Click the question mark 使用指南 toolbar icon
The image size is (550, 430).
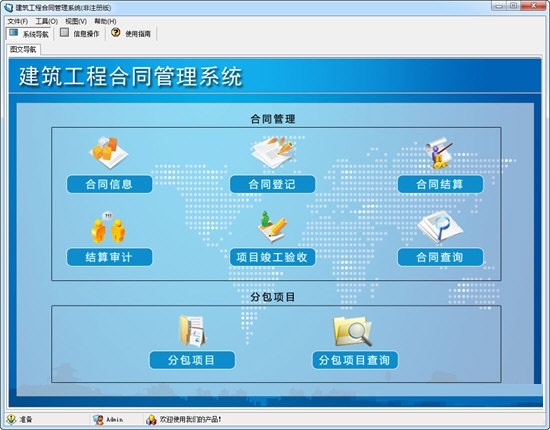point(115,33)
